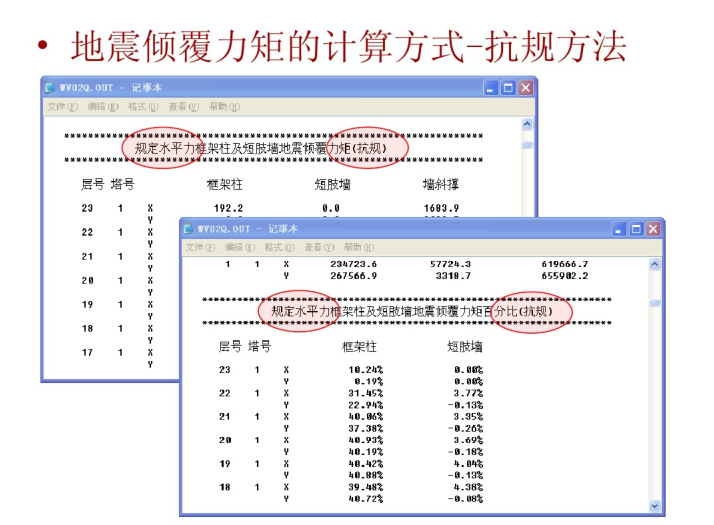Click the scrollbar thumb in front window
The height and width of the screenshot is (525, 714).
pyautogui.click(x=654, y=303)
